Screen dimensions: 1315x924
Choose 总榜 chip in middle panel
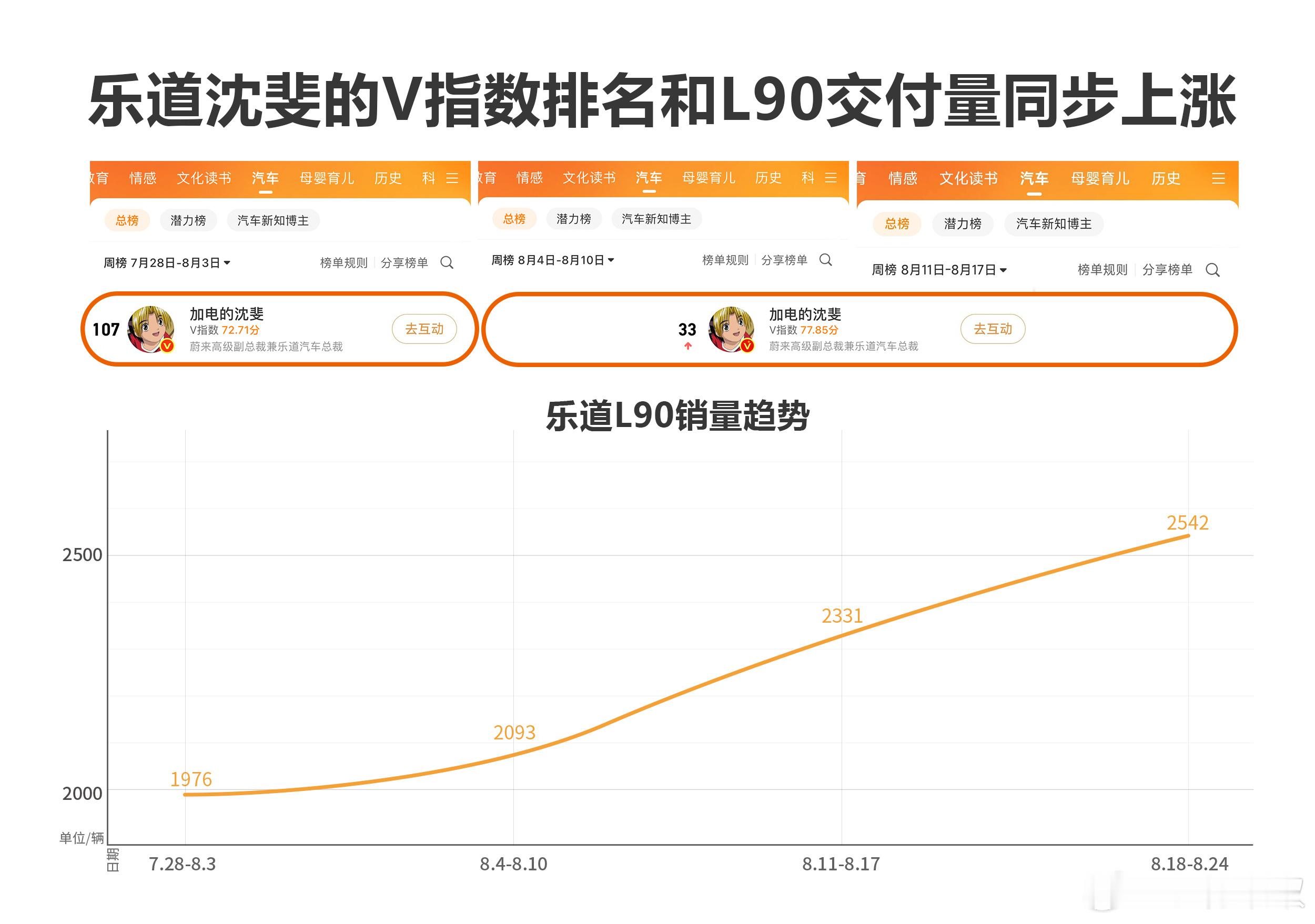coord(514,219)
